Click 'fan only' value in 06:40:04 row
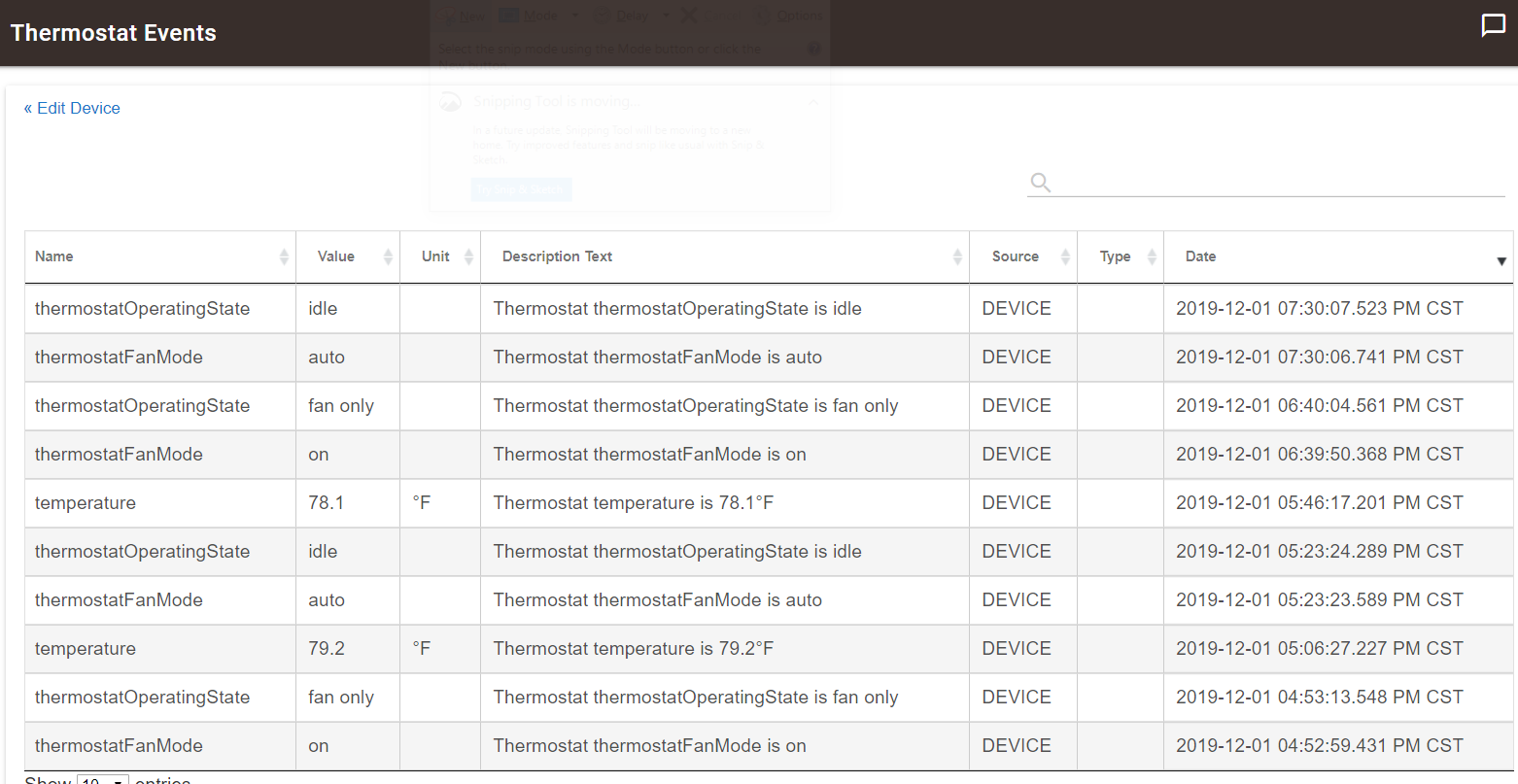Image resolution: width=1518 pixels, height=784 pixels. point(341,406)
